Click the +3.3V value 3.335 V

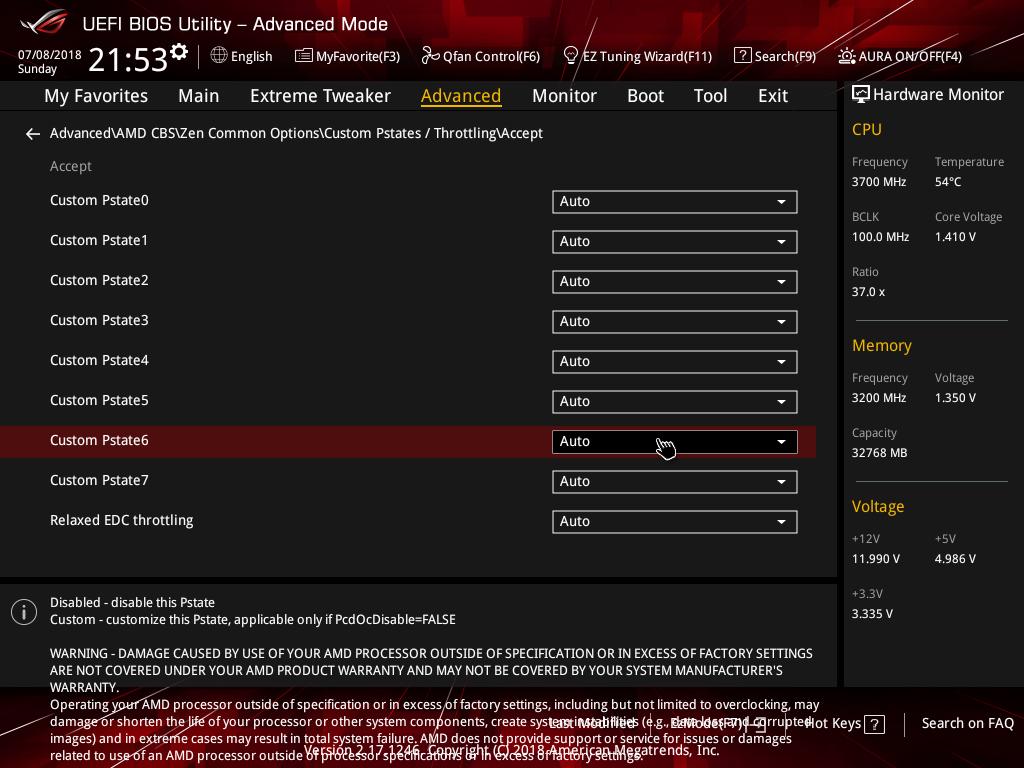click(872, 614)
